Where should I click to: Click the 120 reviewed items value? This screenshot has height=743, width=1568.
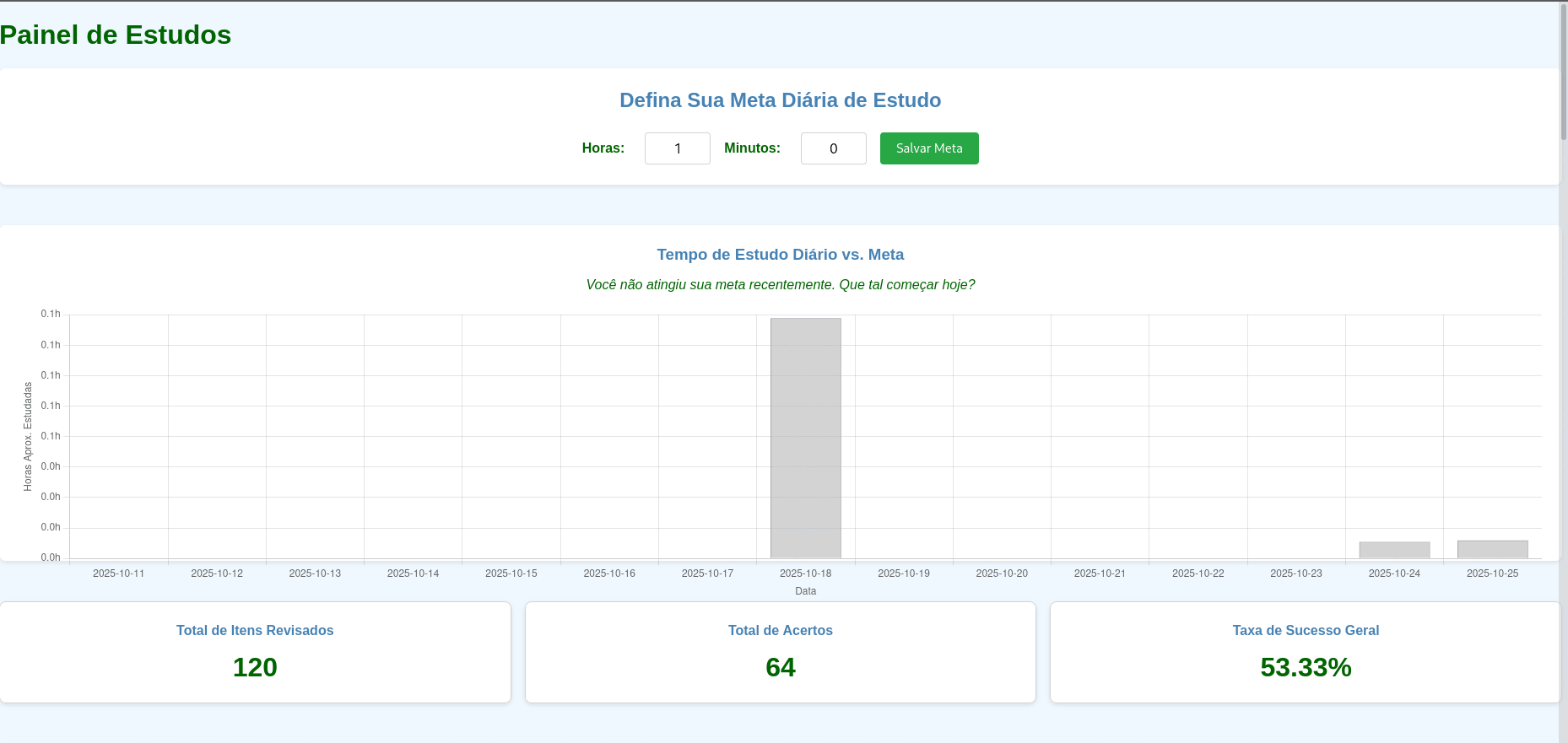(255, 667)
